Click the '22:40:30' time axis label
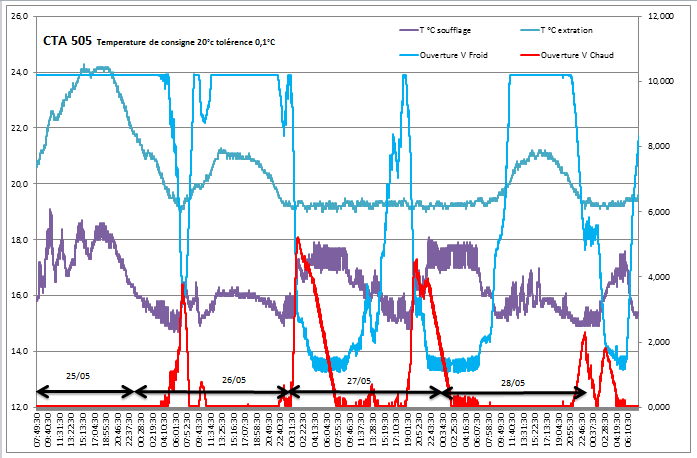The height and width of the screenshot is (458, 697). [x=280, y=430]
